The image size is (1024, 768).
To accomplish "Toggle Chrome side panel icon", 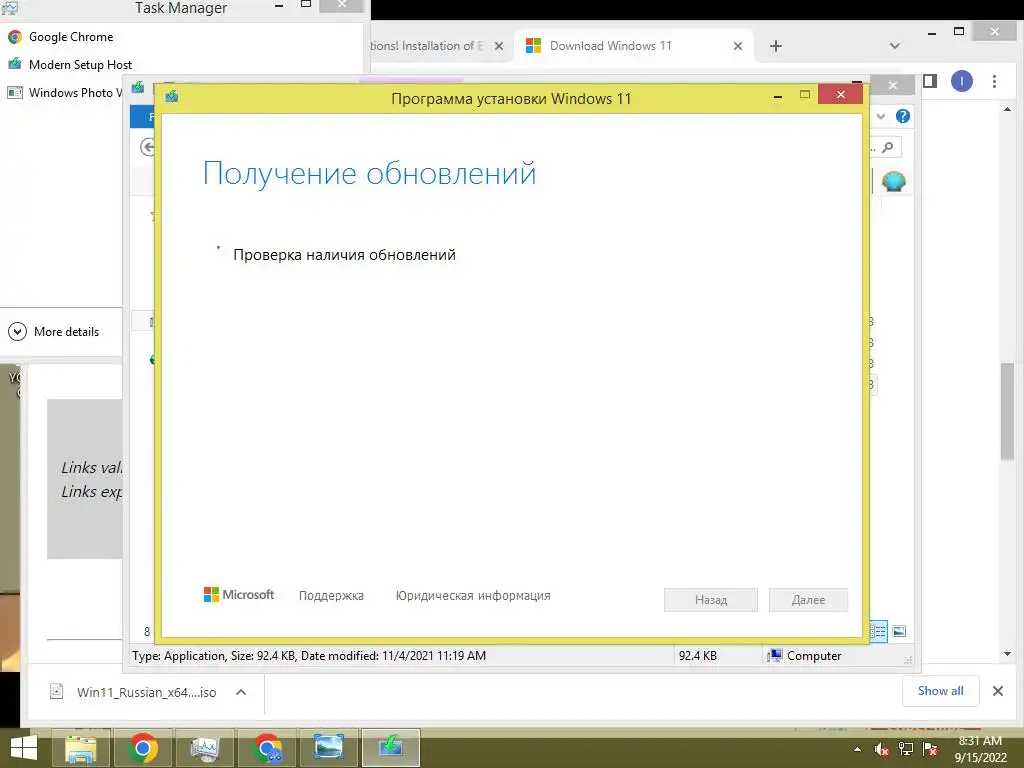I will pyautogui.click(x=930, y=81).
